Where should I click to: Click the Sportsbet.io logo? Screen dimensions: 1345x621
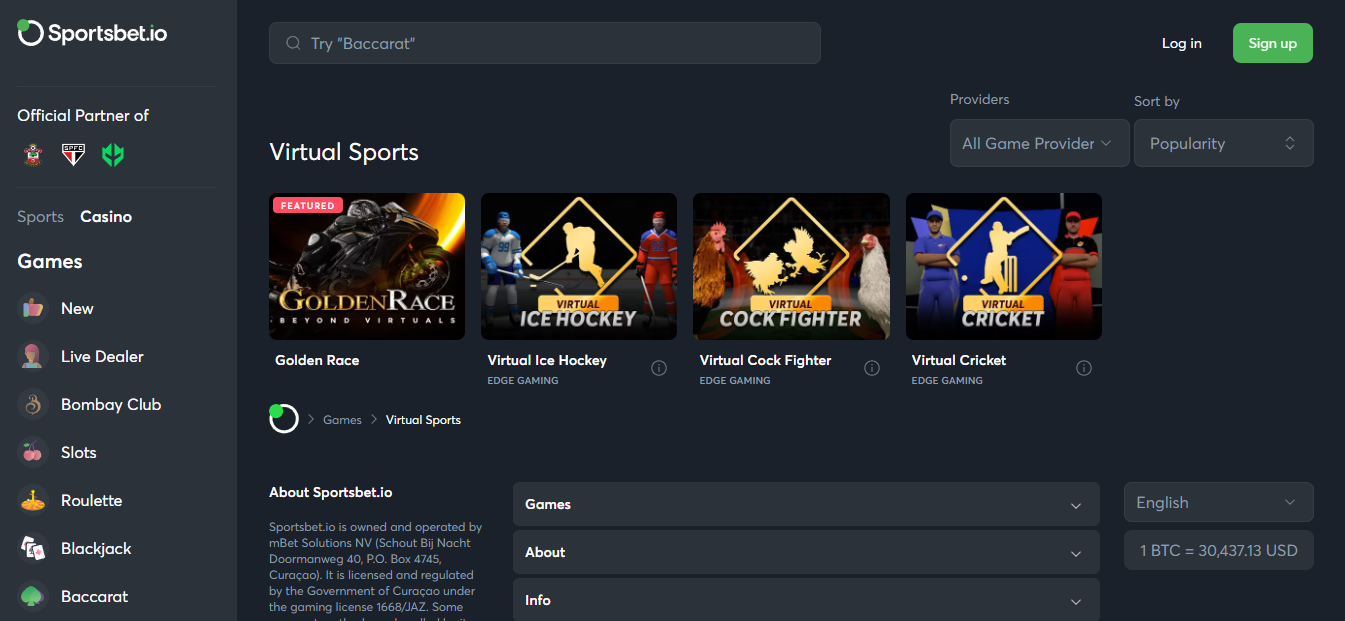click(92, 33)
